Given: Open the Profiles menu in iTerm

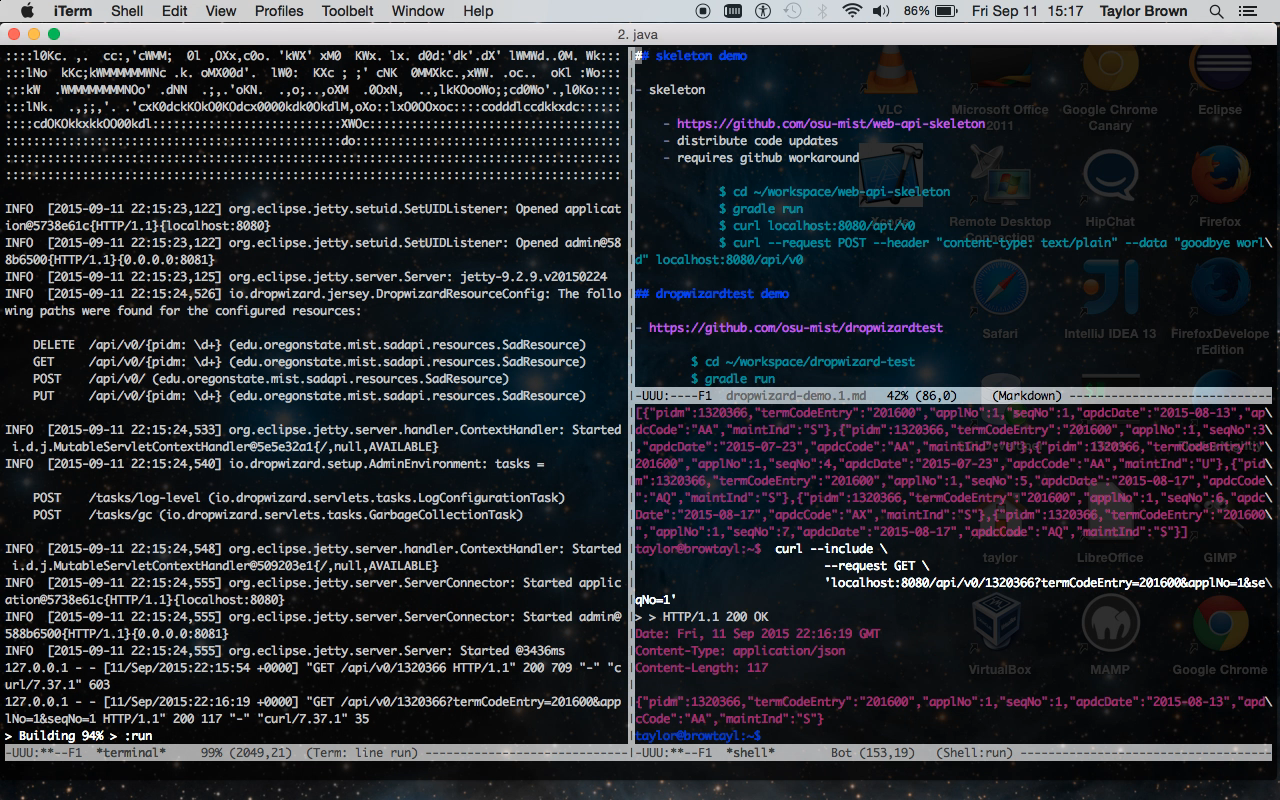Looking at the screenshot, I should [278, 11].
